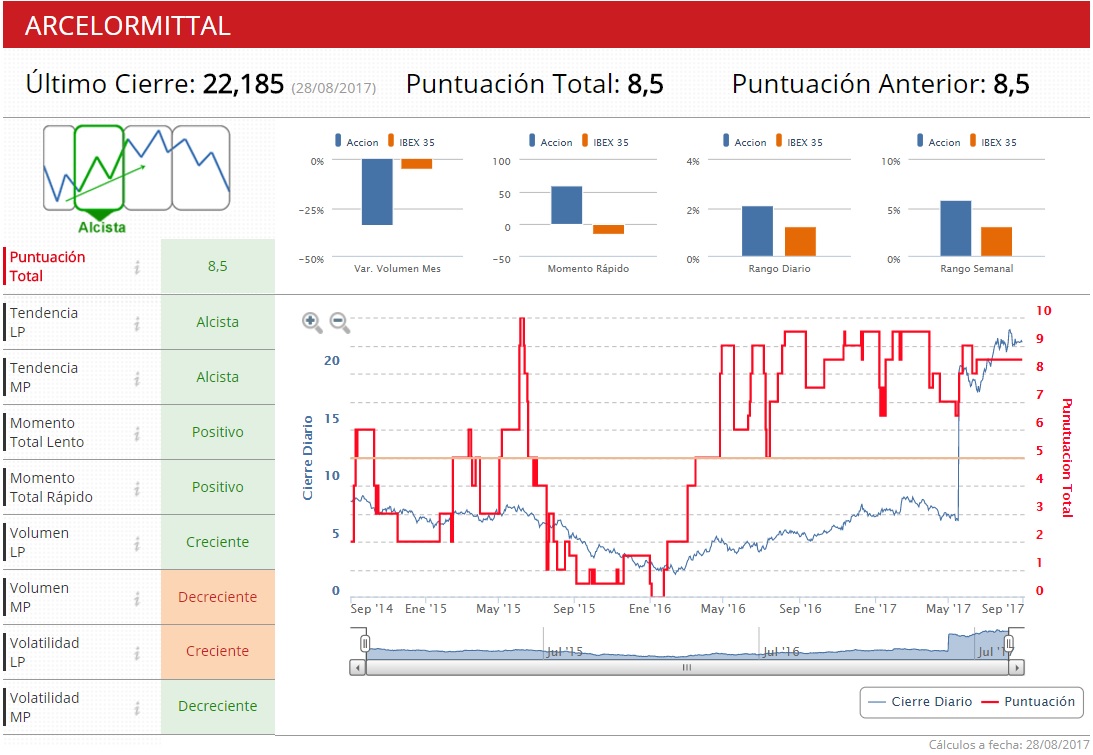The height and width of the screenshot is (755, 1093).
Task: Click the Cierre Diario axis title
Action: point(307,458)
